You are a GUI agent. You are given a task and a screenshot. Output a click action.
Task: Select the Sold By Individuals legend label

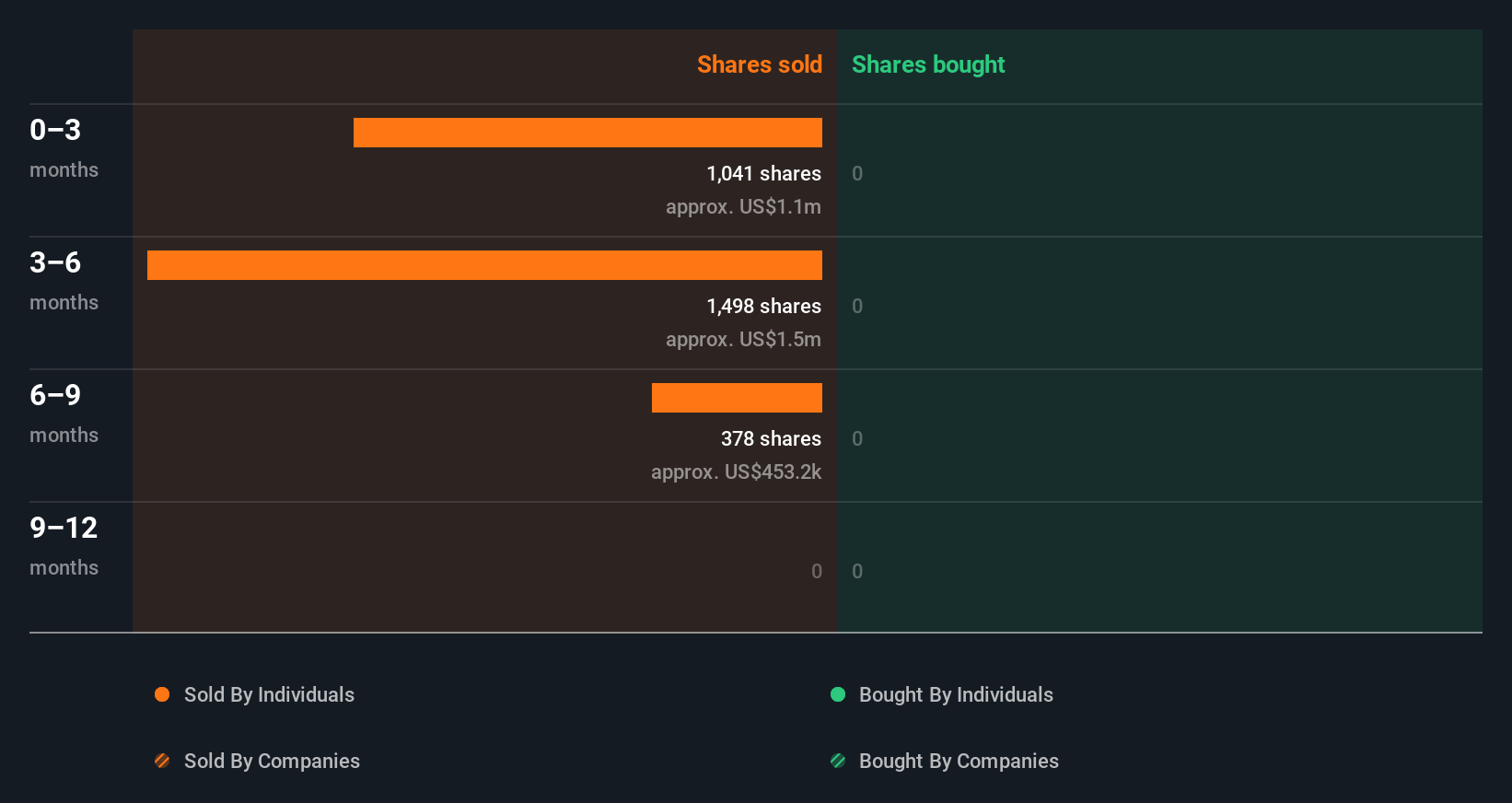(269, 695)
